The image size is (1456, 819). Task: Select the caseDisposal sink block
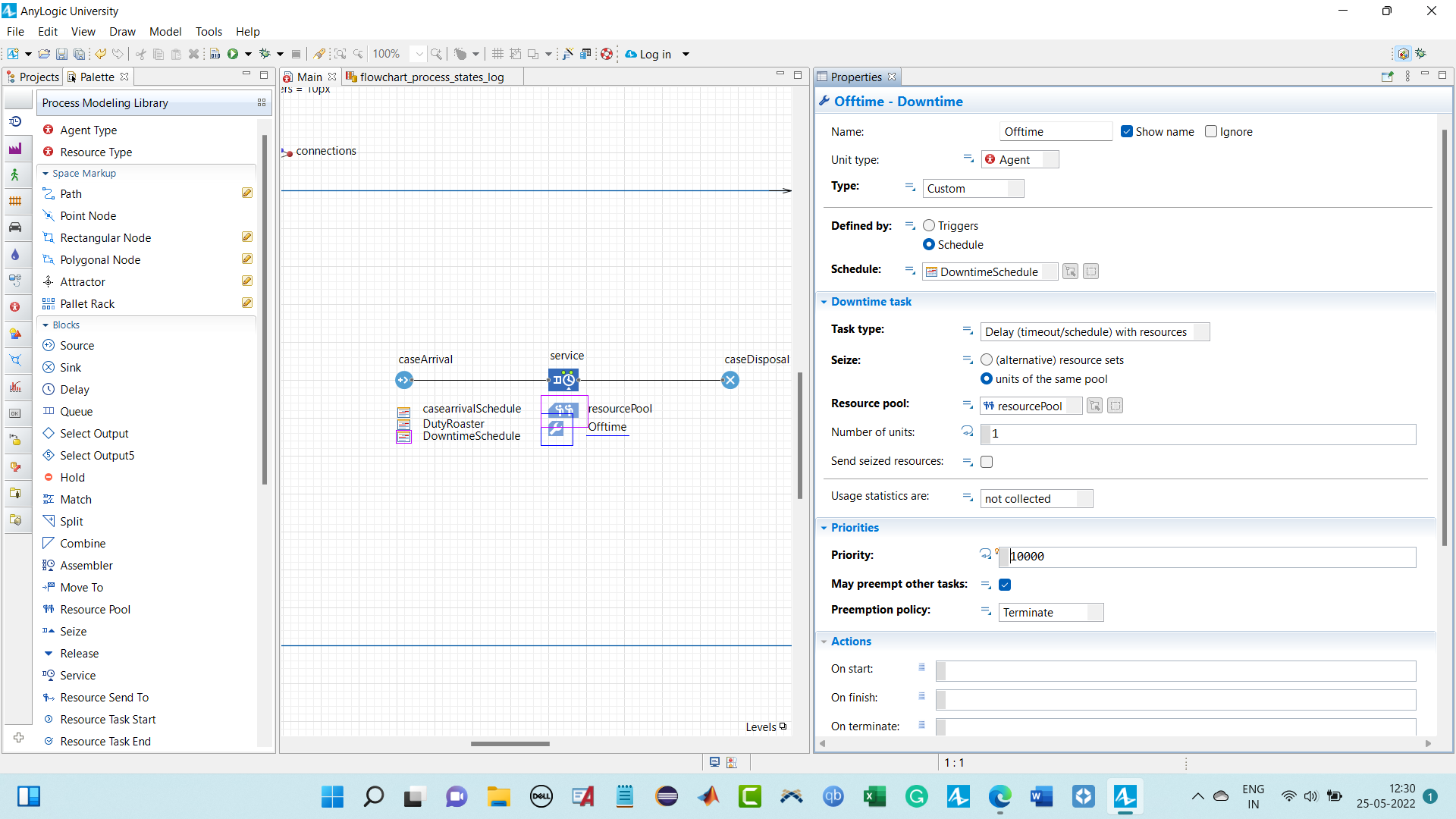[730, 380]
